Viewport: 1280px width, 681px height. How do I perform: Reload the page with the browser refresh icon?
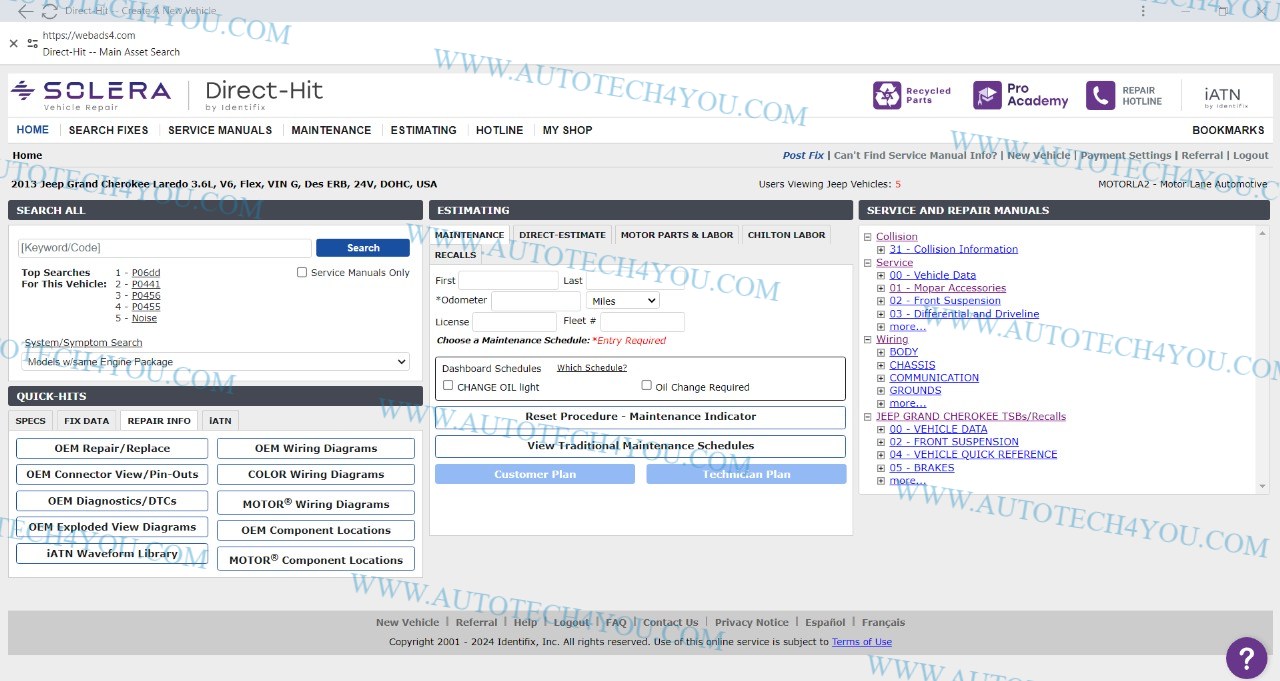click(x=49, y=12)
